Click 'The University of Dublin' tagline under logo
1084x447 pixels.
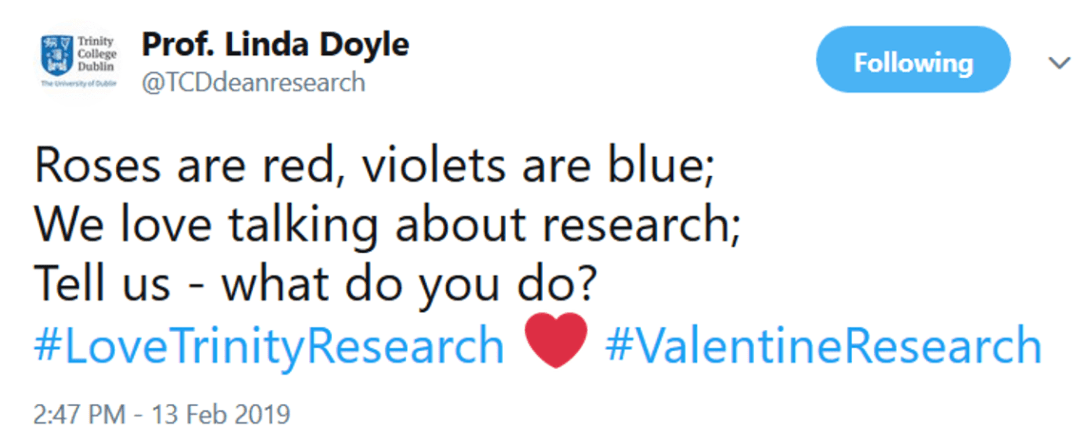pos(78,86)
